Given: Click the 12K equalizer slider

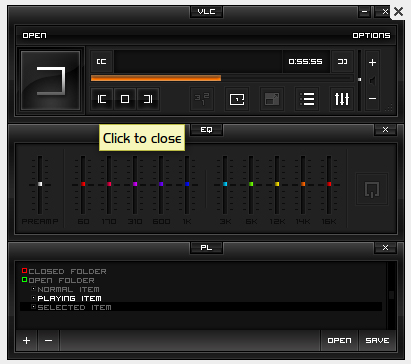Looking at the screenshot, I should 277,185.
